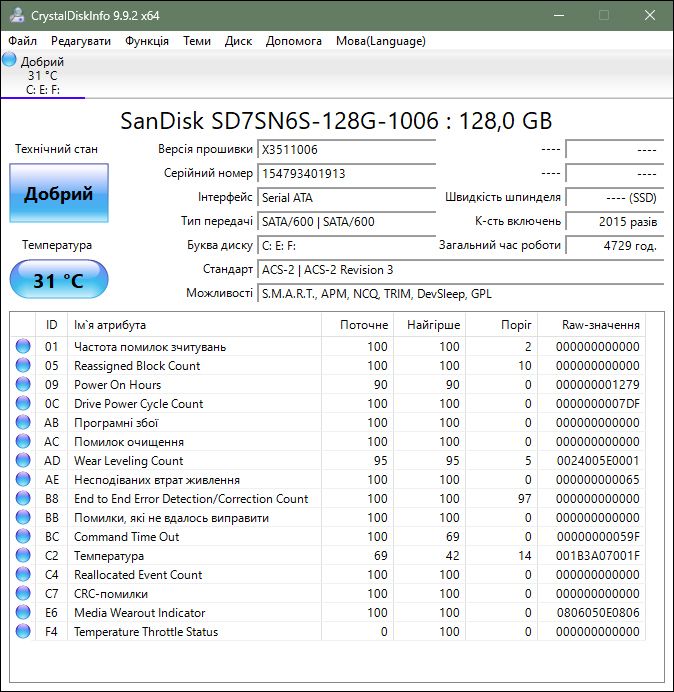Image resolution: width=674 pixels, height=692 pixels.
Task: Select Temperature Throttle Status attribute name
Action: tap(146, 632)
